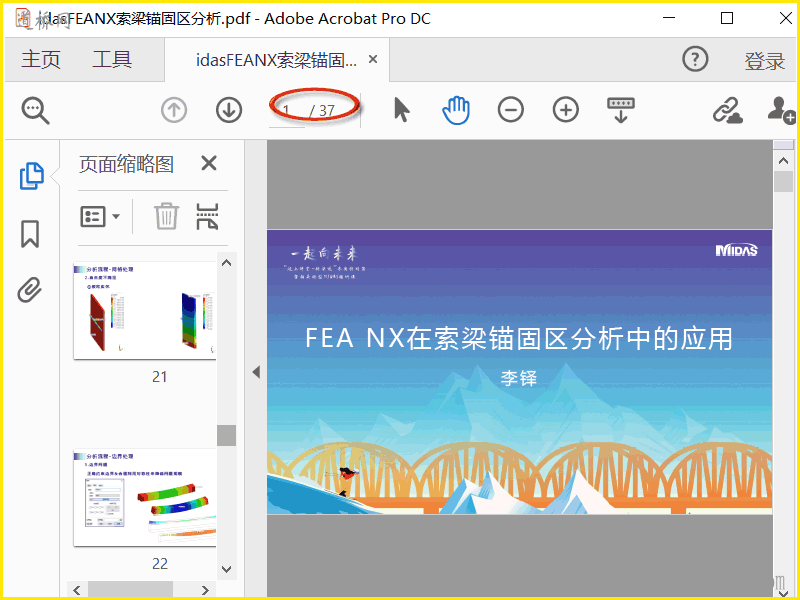Click the MIDAS logo on slide
Viewport: 800px width, 600px height.
tap(736, 250)
